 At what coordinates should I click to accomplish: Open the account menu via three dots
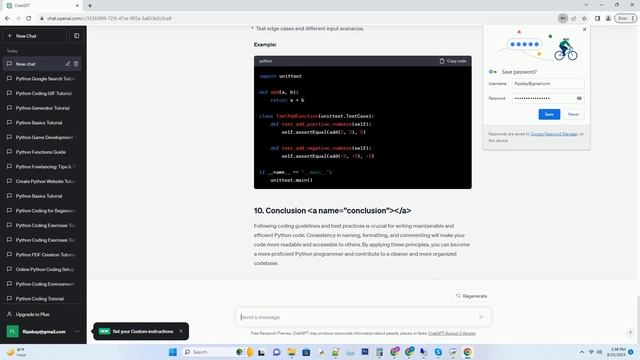(78, 331)
